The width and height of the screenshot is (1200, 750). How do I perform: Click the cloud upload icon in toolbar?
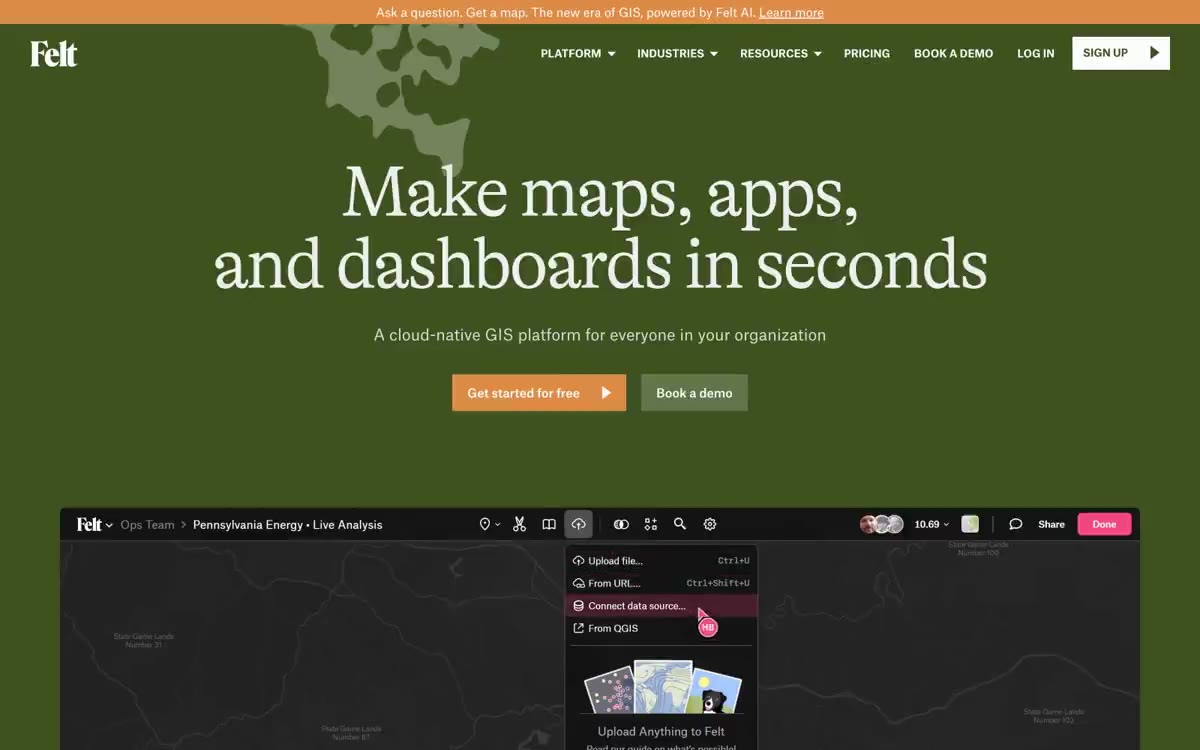579,524
